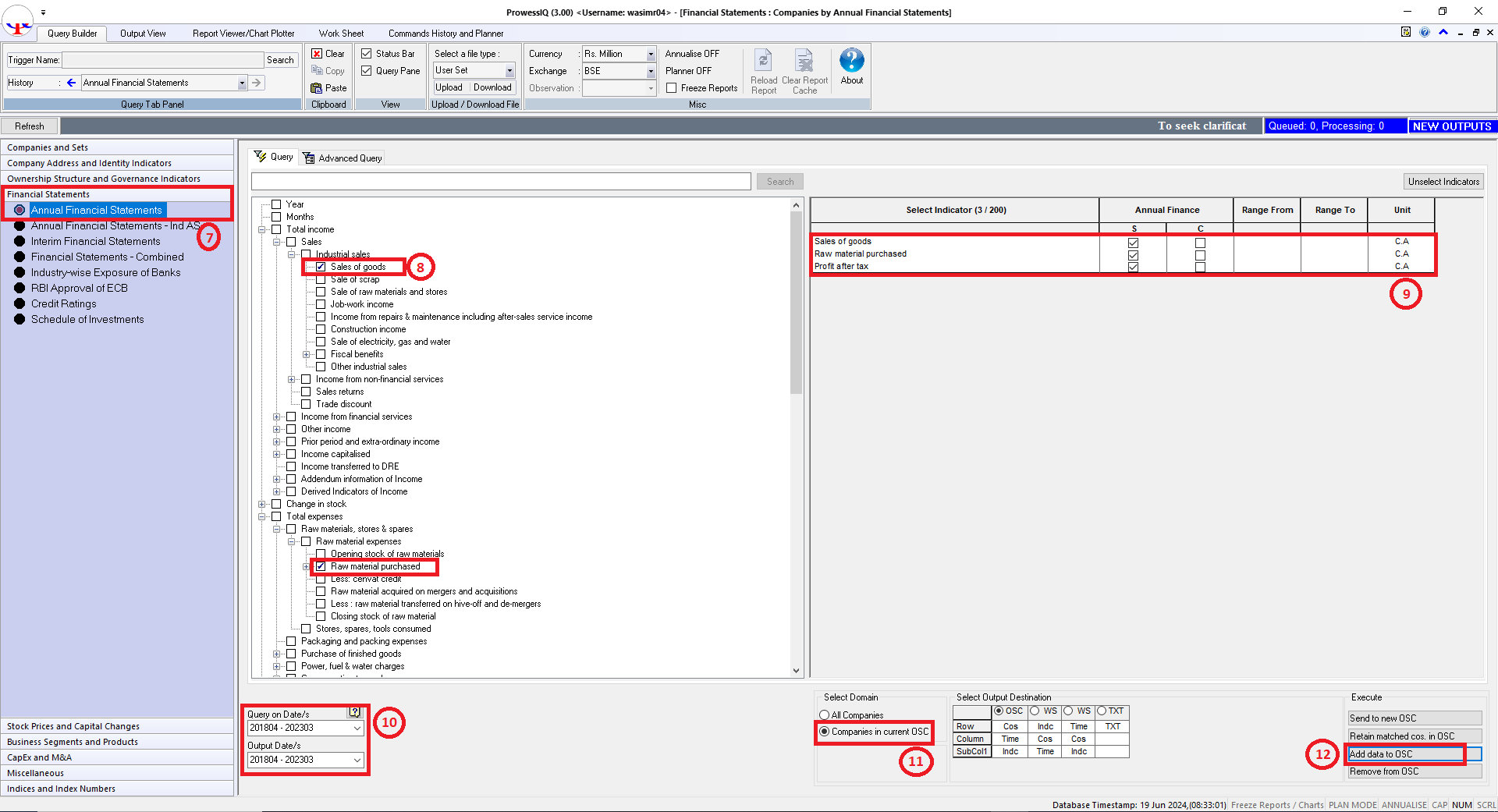Screen dimensions: 1498x812
Task: Open the Output Dates dropdown
Action: click(357, 760)
